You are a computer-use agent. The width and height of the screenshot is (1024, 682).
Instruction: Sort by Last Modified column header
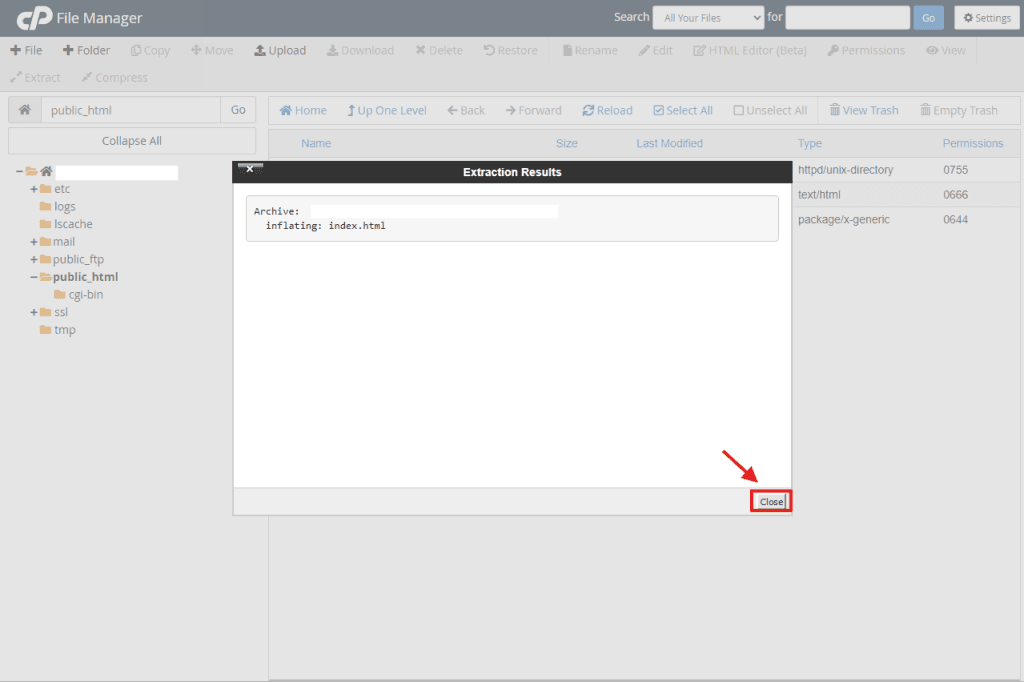669,143
